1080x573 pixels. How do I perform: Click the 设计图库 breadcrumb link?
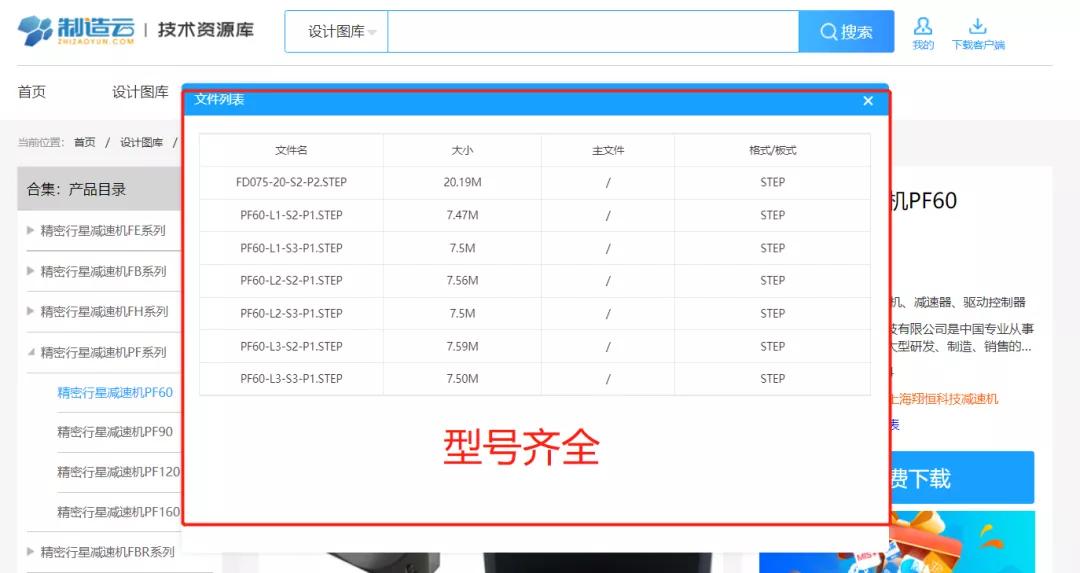[x=141, y=142]
